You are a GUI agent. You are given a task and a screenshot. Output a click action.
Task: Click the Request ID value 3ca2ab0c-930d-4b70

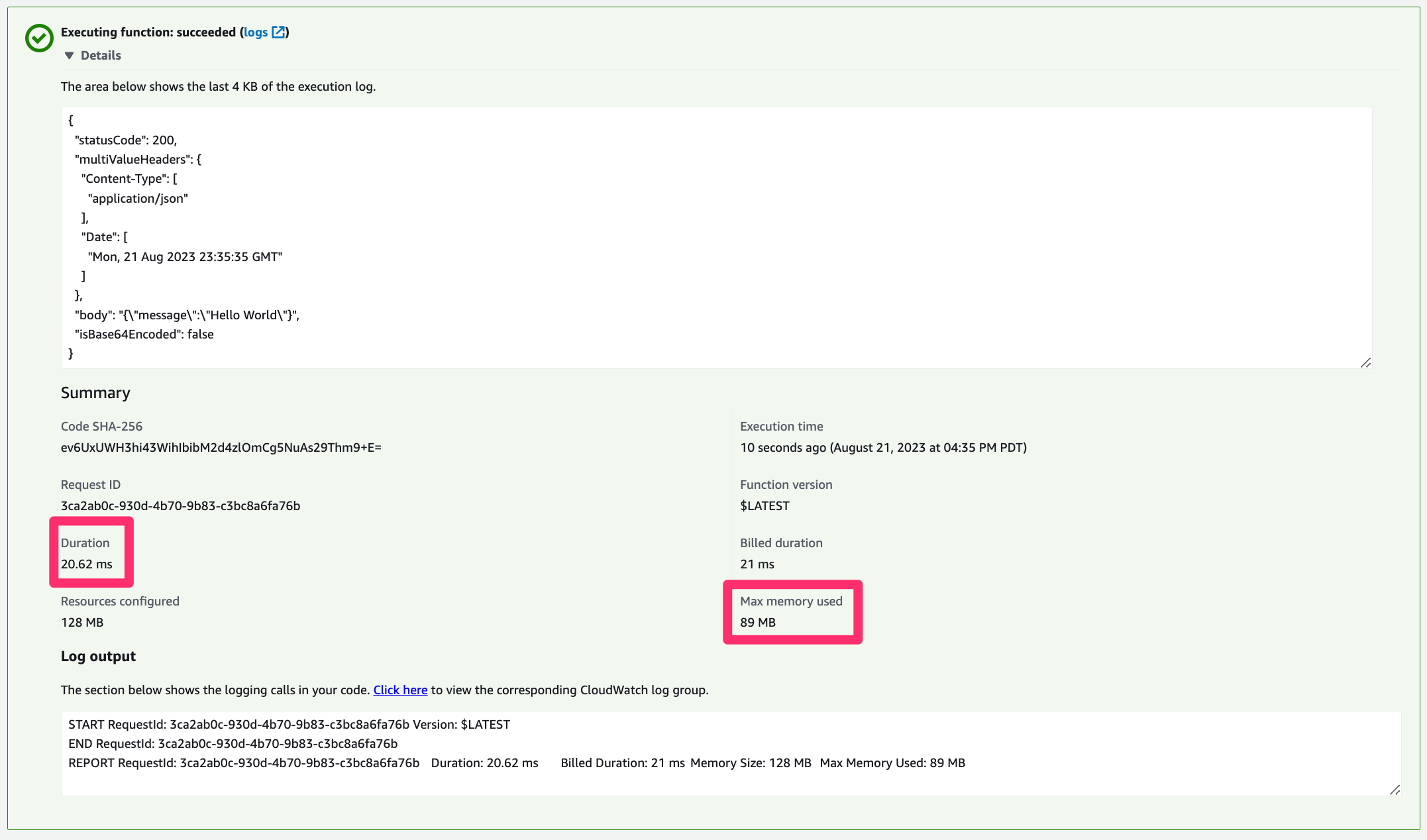(x=180, y=505)
